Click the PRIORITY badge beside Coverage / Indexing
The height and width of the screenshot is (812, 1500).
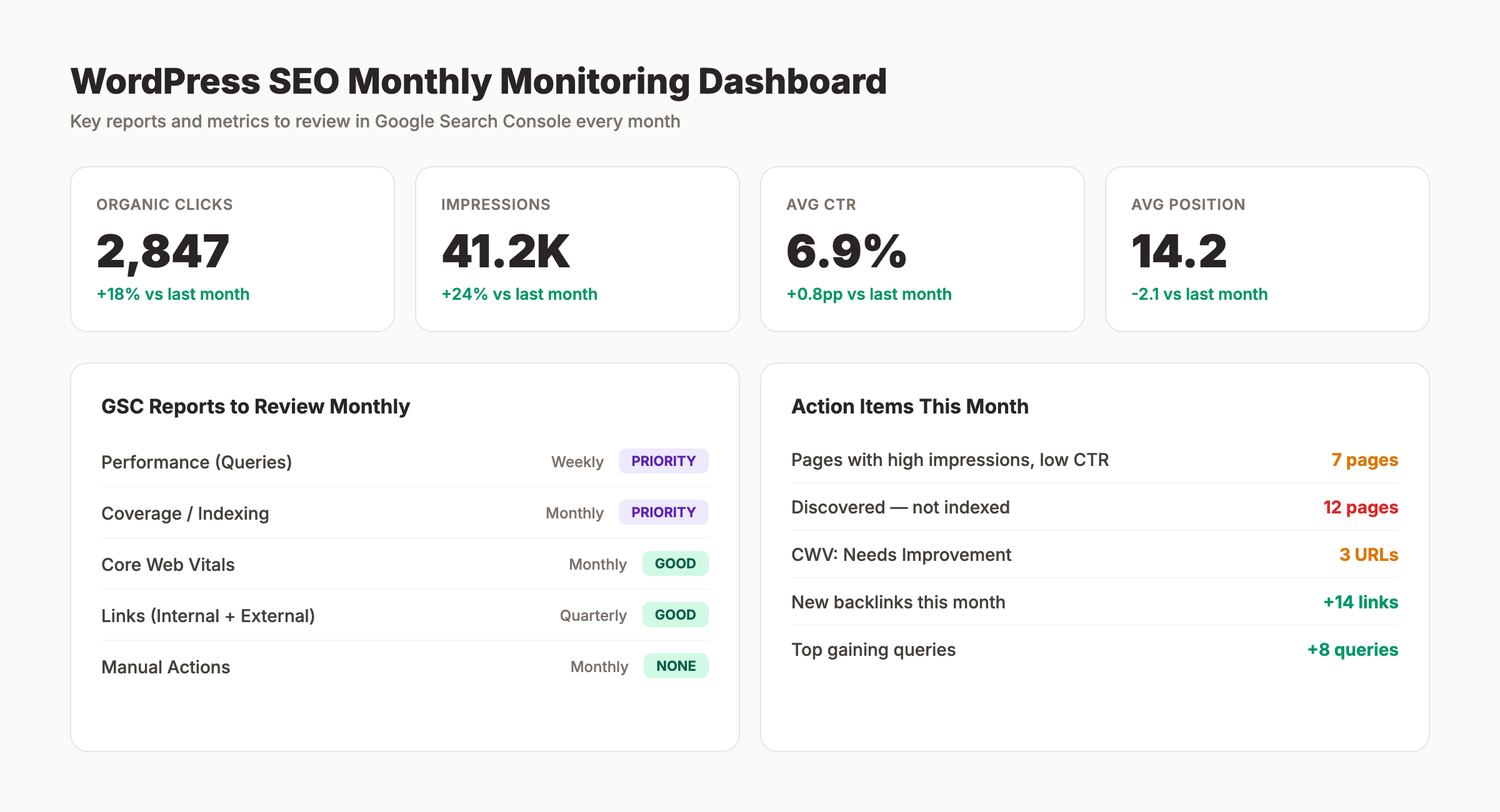(x=663, y=512)
